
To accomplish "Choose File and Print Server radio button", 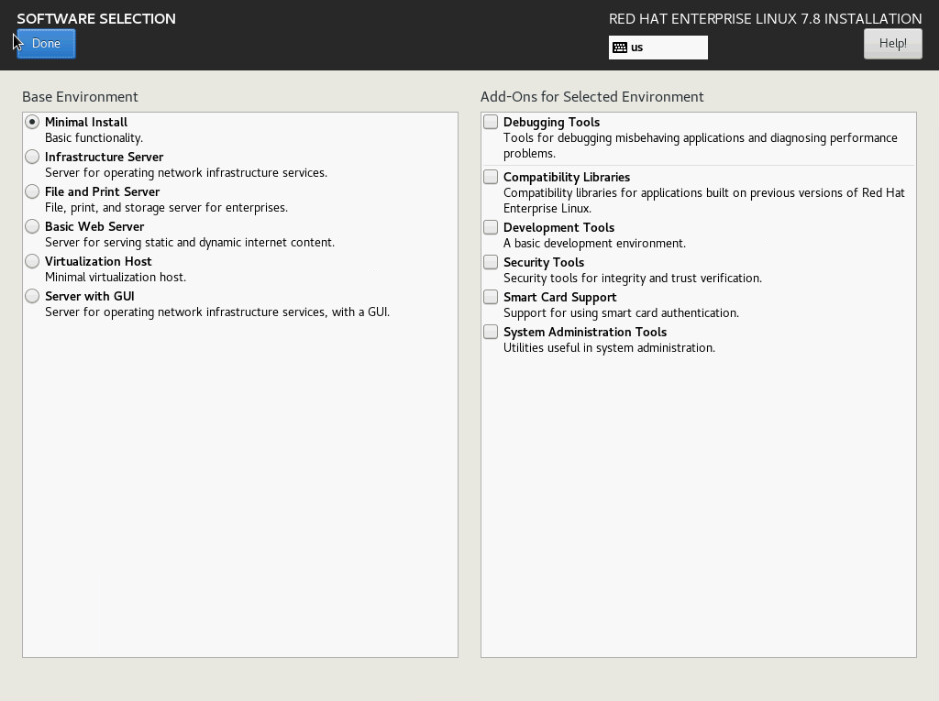I will click(x=32, y=192).
